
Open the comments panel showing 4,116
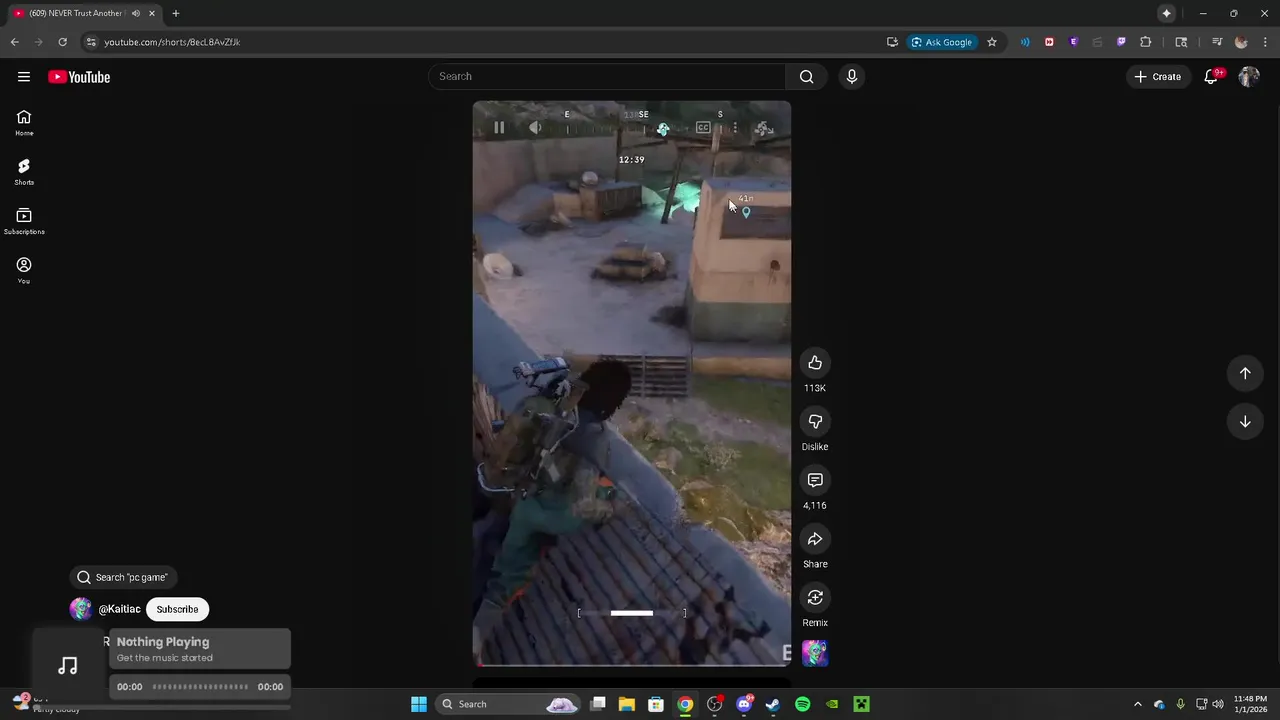pyautogui.click(x=815, y=481)
